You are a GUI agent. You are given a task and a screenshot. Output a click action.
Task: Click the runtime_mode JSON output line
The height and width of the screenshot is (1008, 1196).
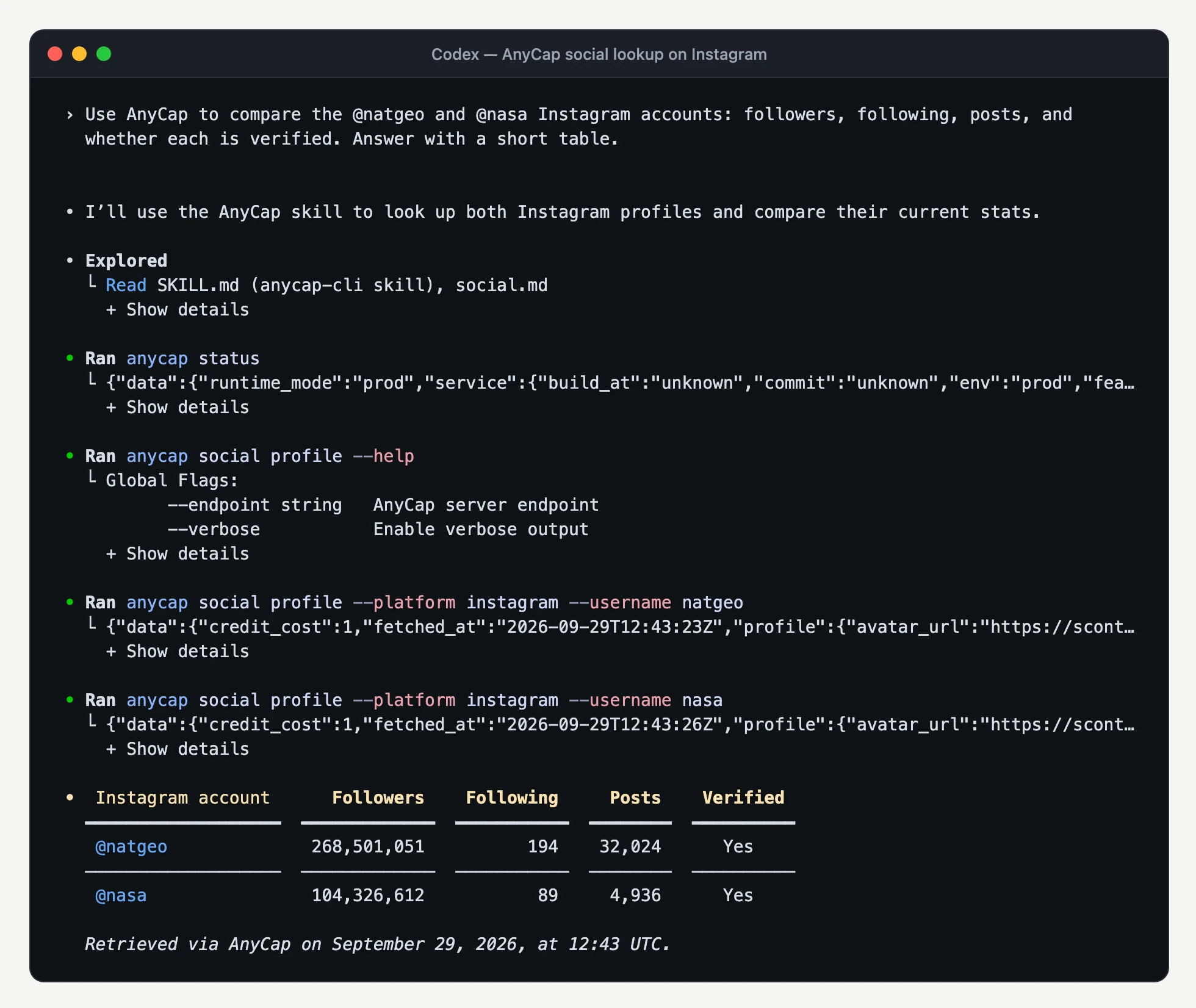click(x=620, y=383)
